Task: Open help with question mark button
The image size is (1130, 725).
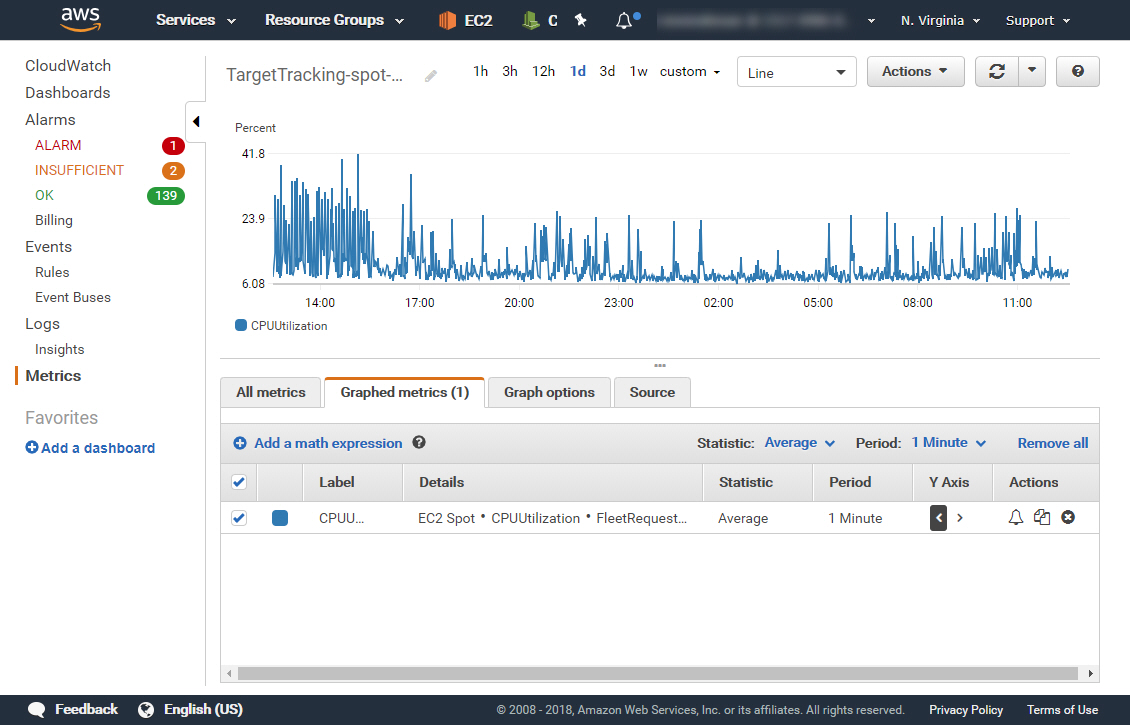Action: click(x=1077, y=71)
